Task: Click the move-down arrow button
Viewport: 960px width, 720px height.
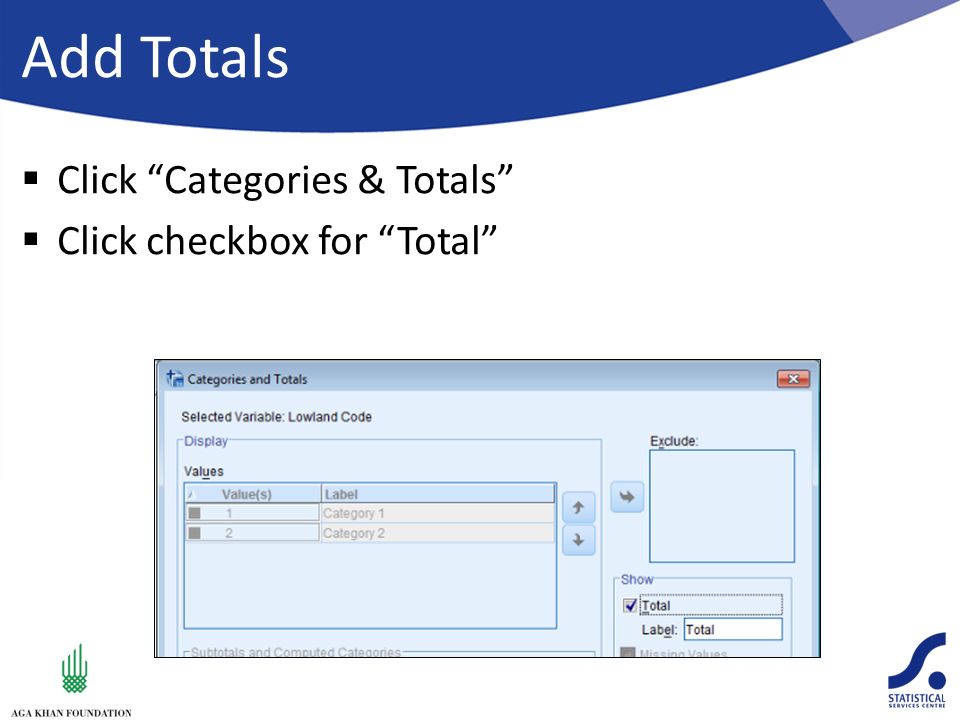Action: [x=578, y=540]
